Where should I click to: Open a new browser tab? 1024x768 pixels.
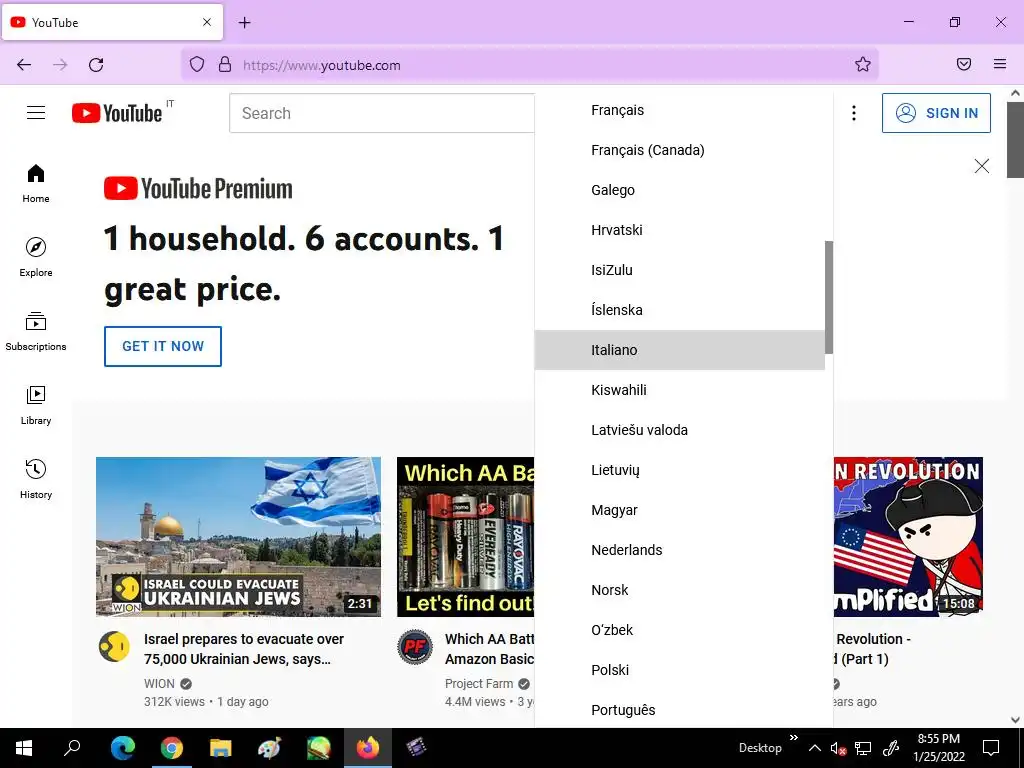244,23
